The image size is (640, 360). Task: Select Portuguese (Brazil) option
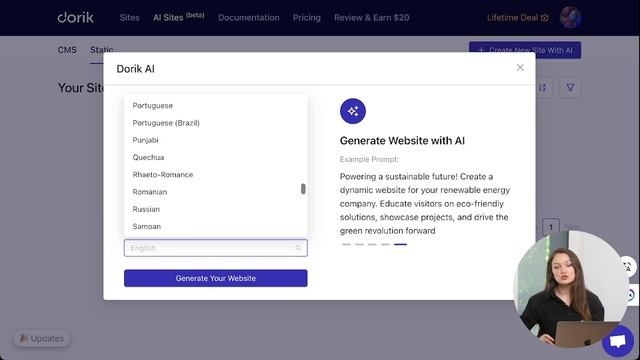pyautogui.click(x=216, y=122)
